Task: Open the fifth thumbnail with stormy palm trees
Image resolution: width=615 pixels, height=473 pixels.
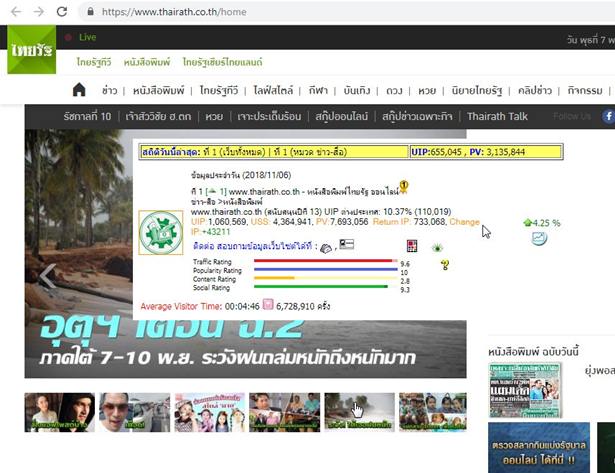Action: (x=360, y=412)
